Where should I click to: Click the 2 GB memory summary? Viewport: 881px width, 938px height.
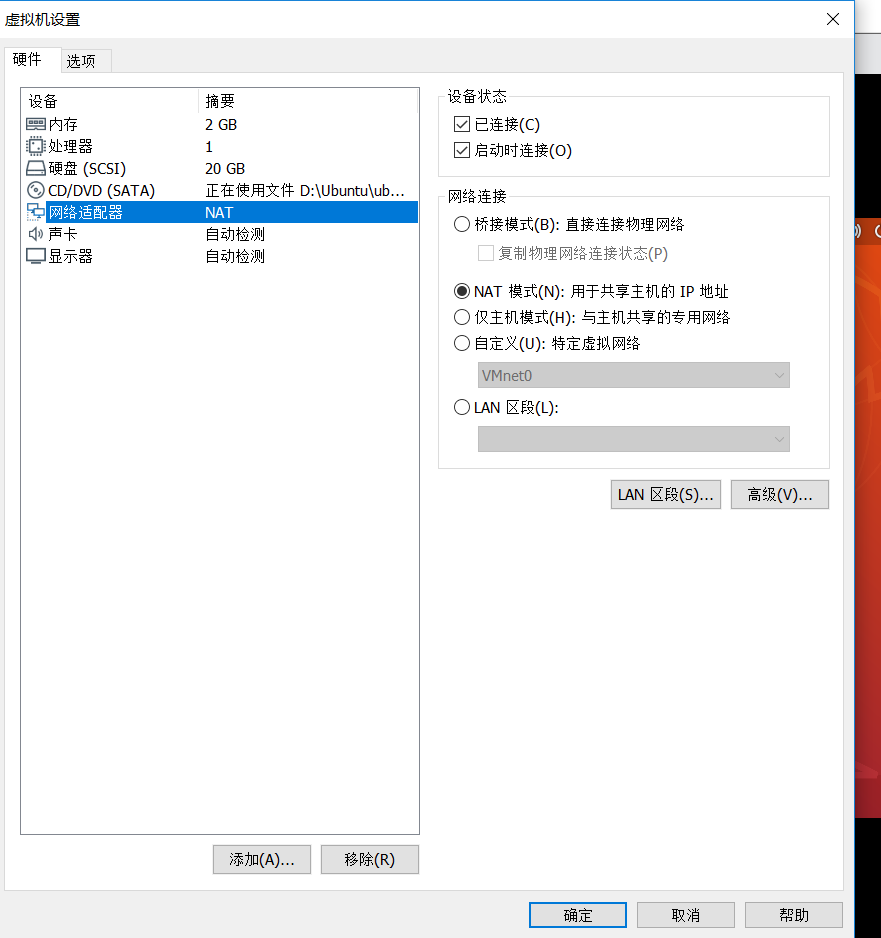click(x=221, y=124)
